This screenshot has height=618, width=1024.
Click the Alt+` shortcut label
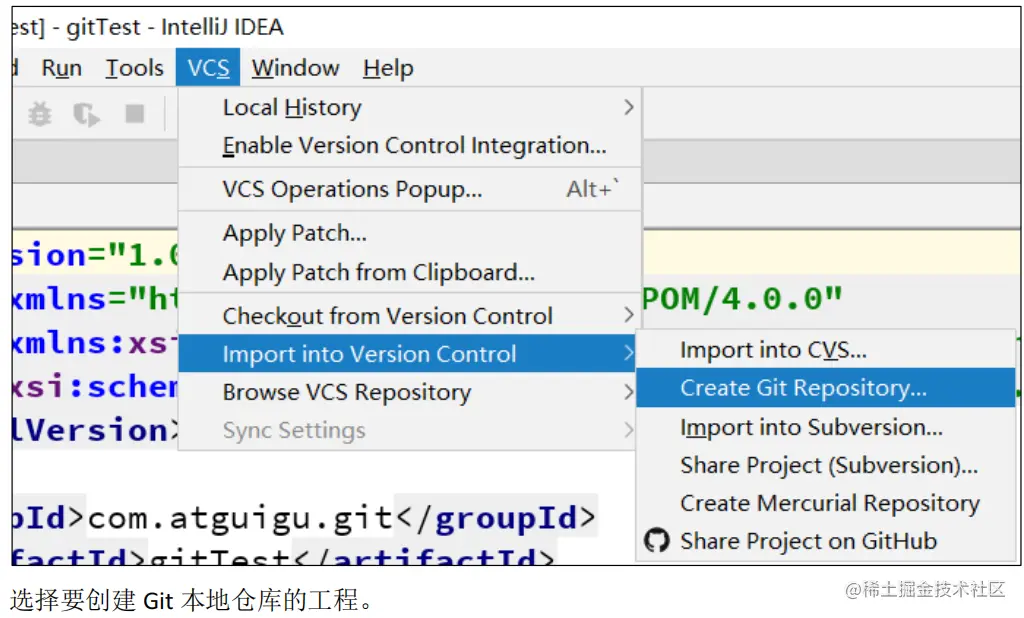coord(593,189)
